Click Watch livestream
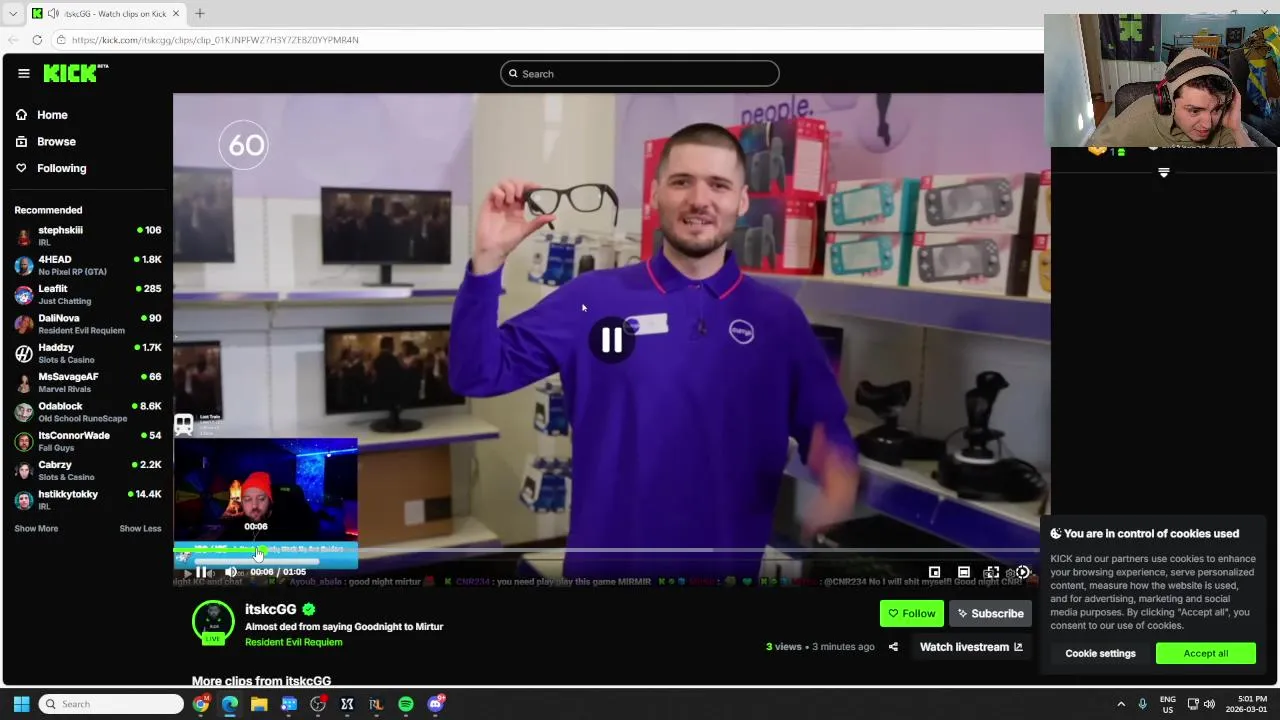Screen dimensions: 1280x720 [x=971, y=647]
